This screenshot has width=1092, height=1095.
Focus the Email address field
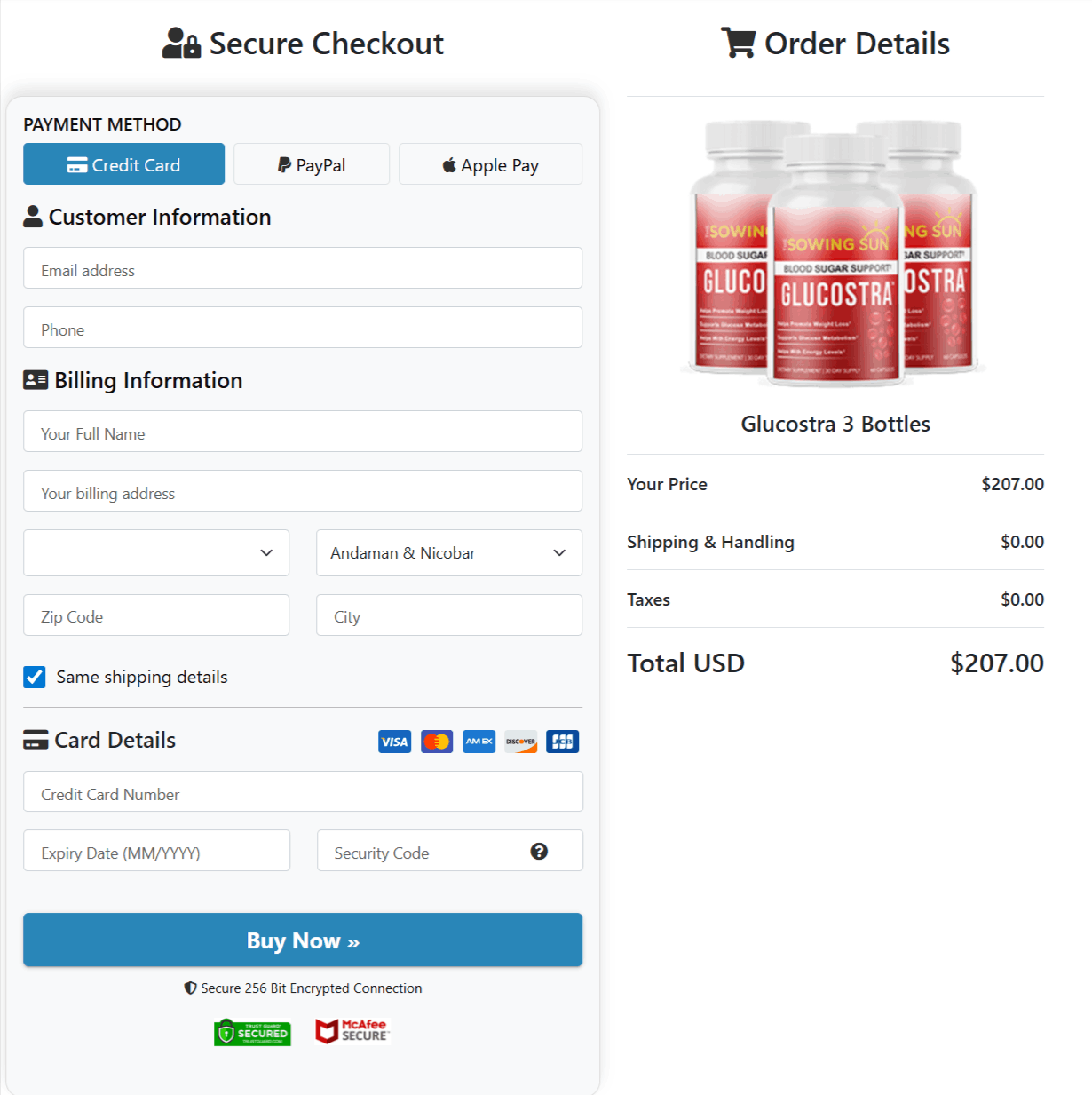pos(303,269)
